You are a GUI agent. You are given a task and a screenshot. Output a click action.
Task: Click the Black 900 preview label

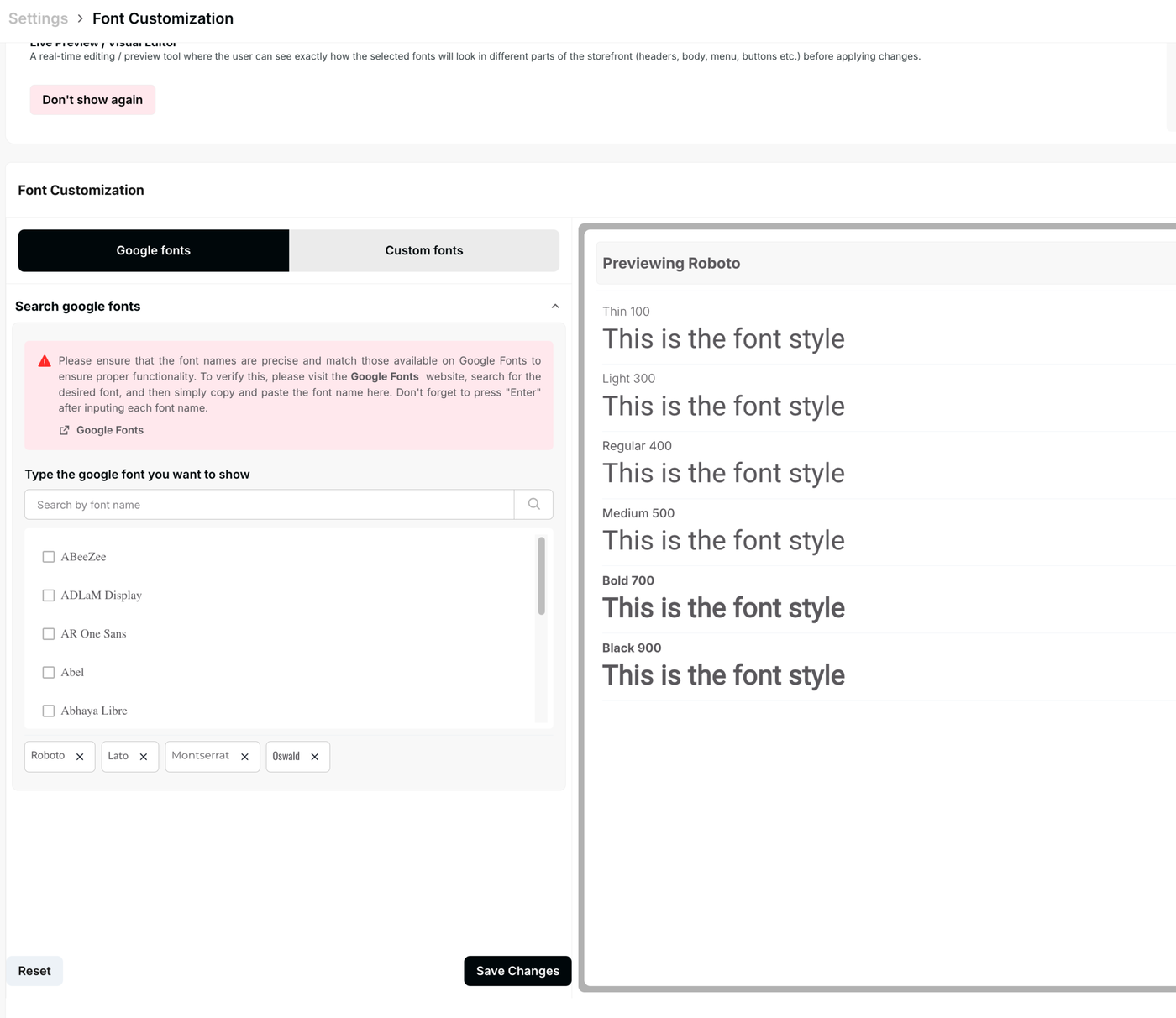point(632,648)
